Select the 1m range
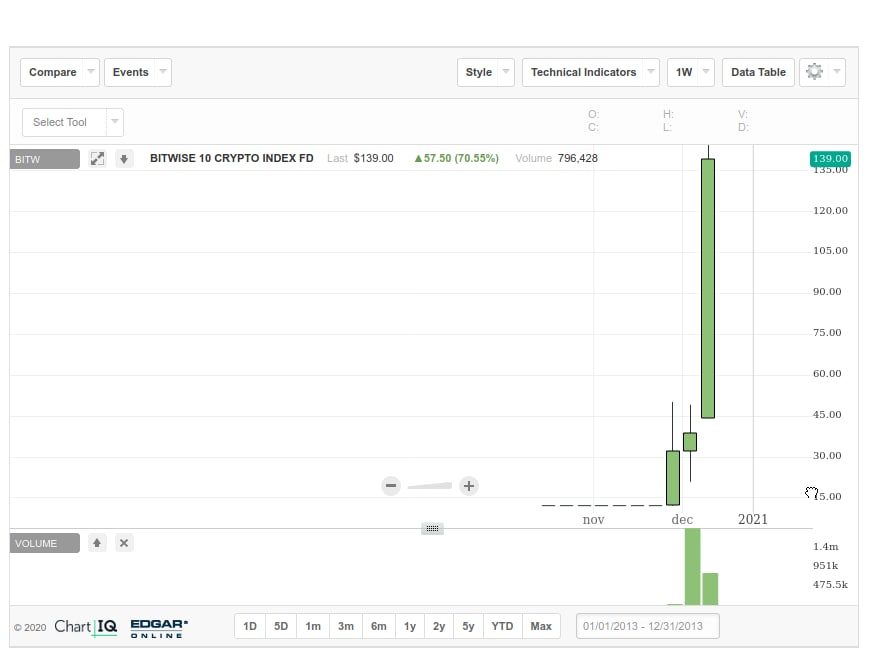This screenshot has width=878, height=670. point(313,626)
